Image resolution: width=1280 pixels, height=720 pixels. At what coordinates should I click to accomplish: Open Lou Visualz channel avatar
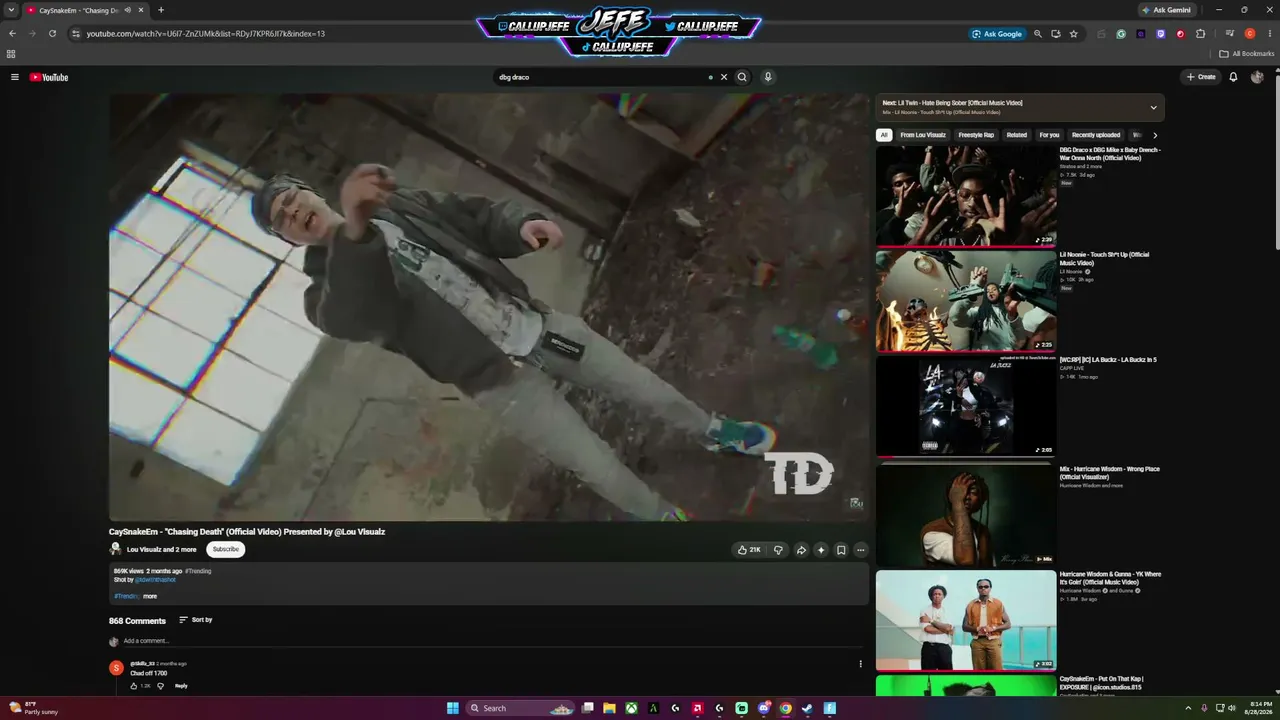tap(115, 549)
